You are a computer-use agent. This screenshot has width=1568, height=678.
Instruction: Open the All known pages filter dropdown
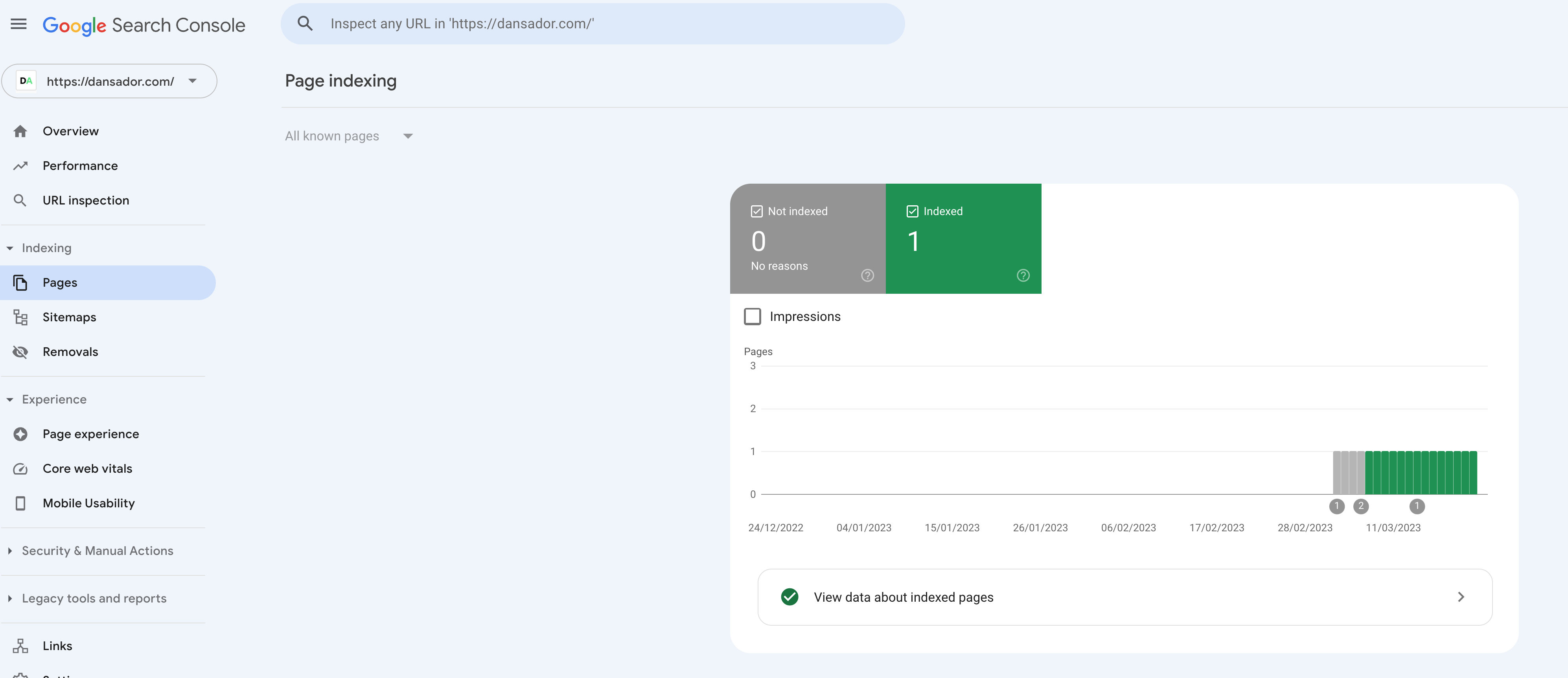(x=349, y=136)
